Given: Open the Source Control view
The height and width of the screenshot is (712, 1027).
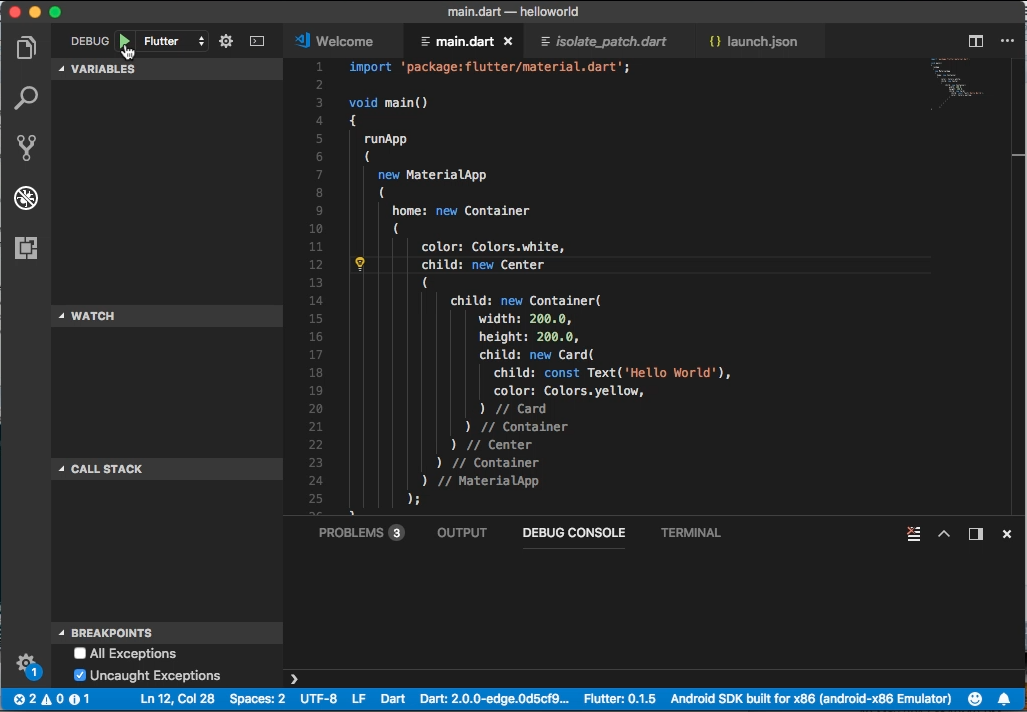Looking at the screenshot, I should (x=26, y=147).
